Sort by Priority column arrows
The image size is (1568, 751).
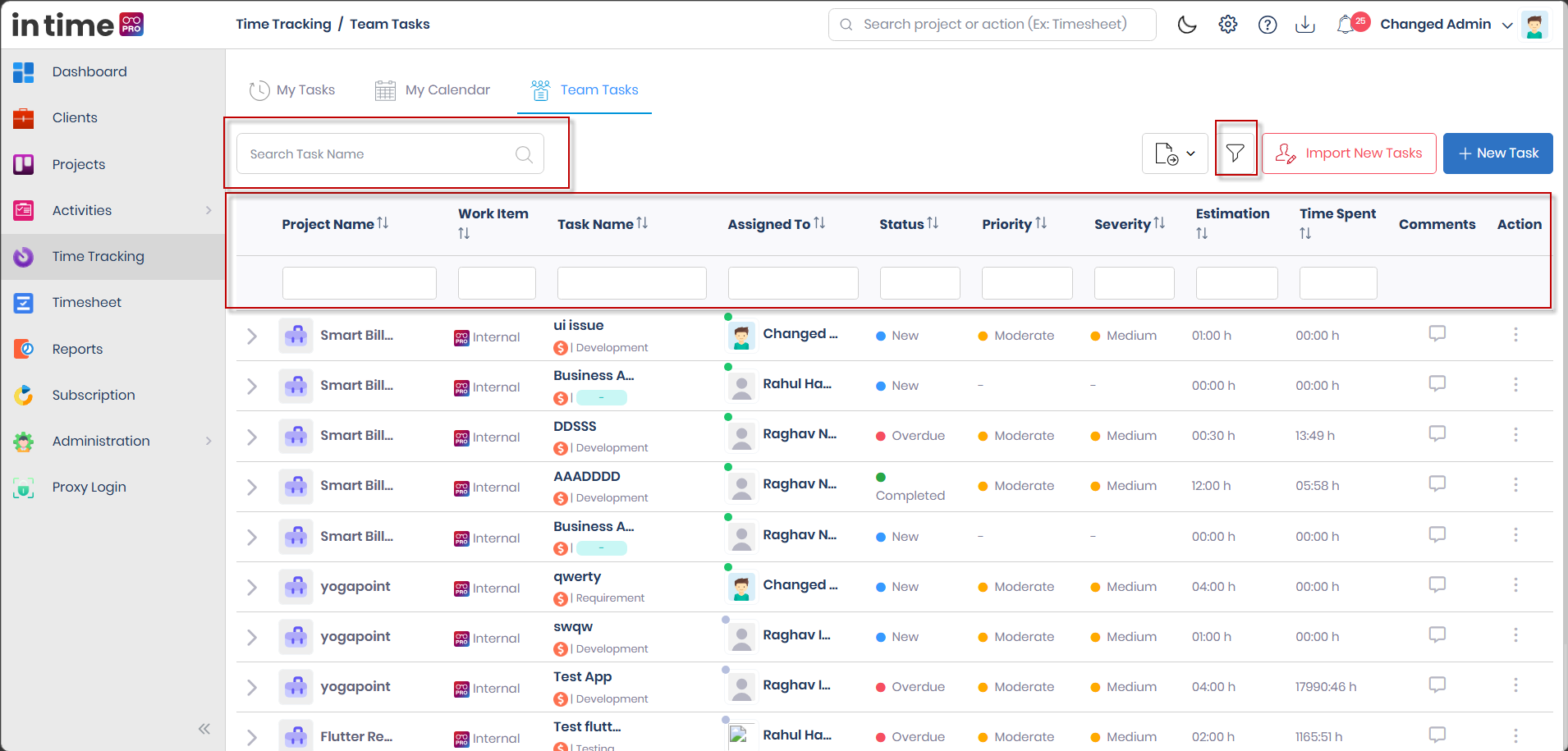coord(1041,223)
